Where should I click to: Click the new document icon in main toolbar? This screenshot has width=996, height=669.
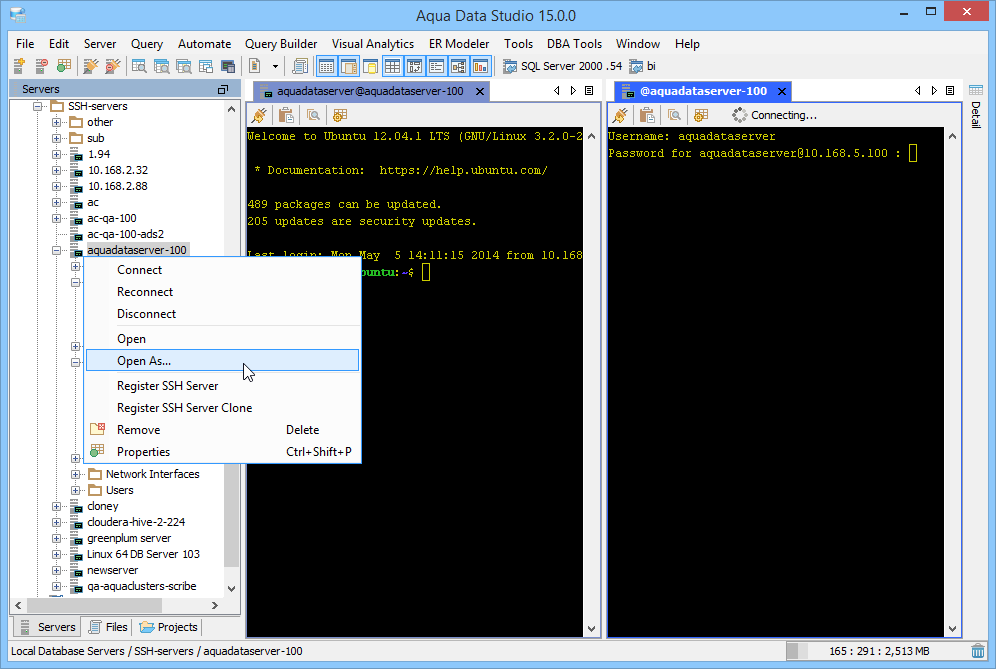pos(255,66)
